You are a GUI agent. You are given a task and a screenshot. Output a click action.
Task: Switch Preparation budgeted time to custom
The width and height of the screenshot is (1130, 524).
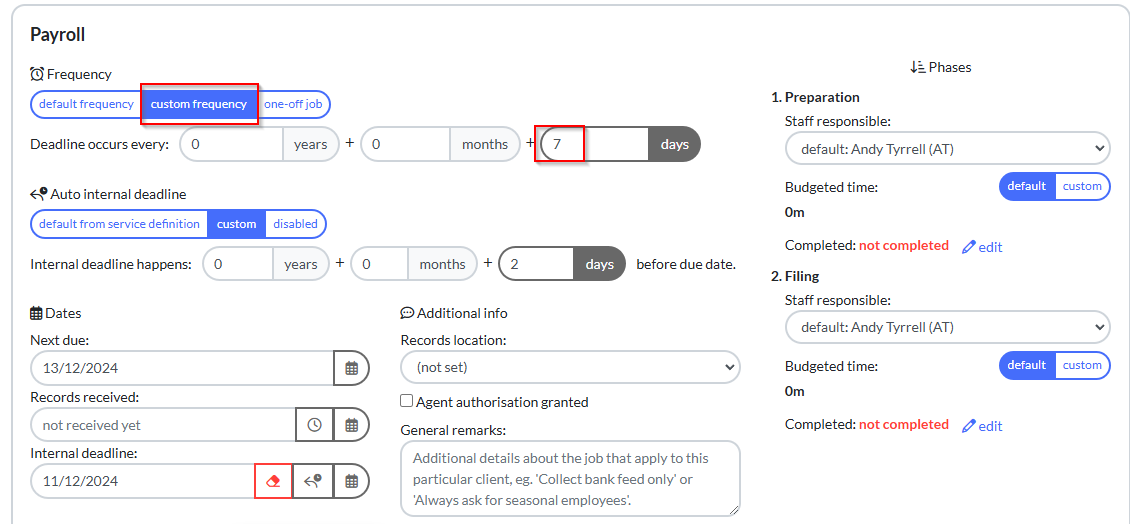1082,186
